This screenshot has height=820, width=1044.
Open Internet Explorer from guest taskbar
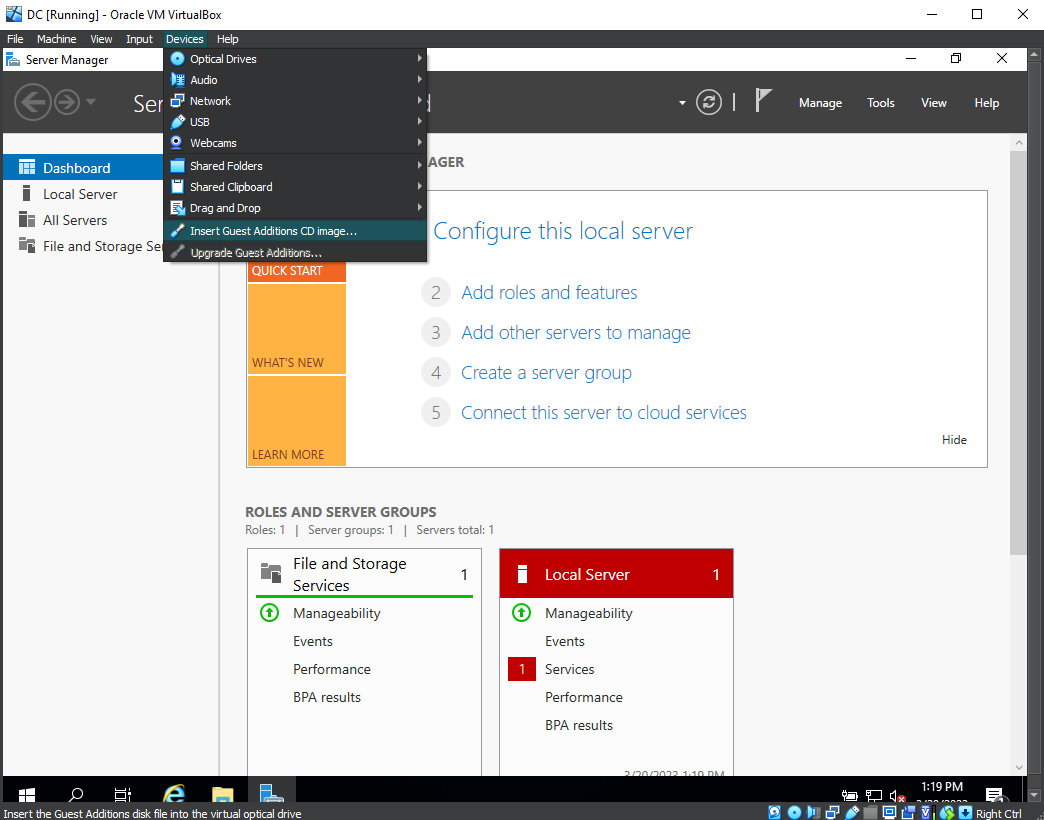(x=174, y=793)
